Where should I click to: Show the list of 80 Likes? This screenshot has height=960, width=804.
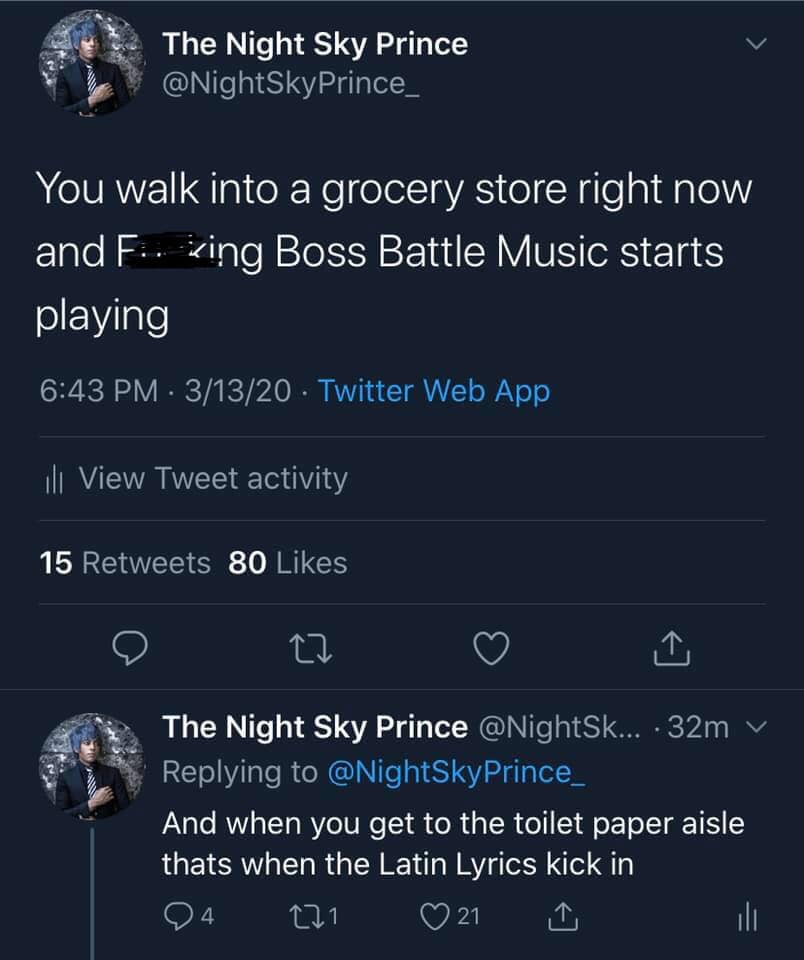287,563
